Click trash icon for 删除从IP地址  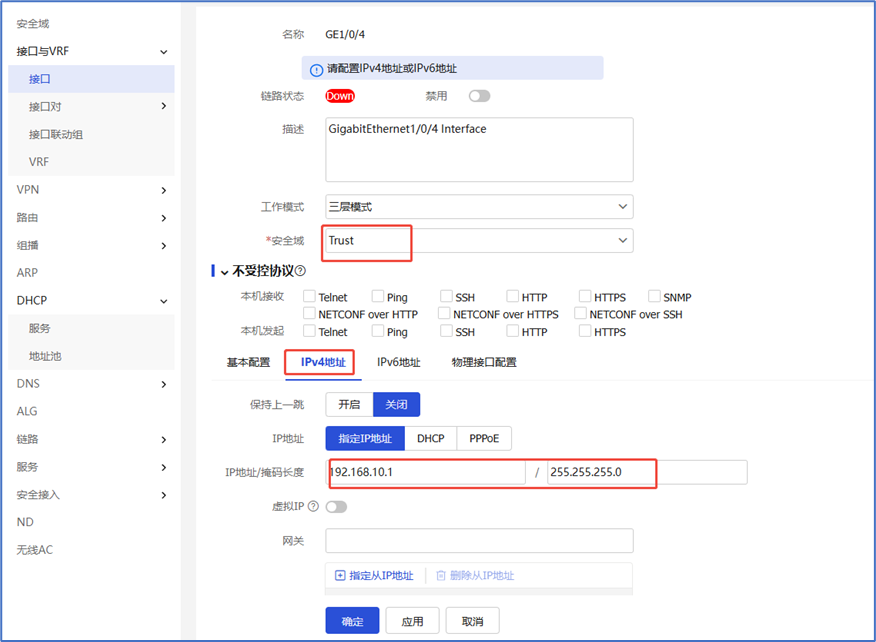coord(441,576)
